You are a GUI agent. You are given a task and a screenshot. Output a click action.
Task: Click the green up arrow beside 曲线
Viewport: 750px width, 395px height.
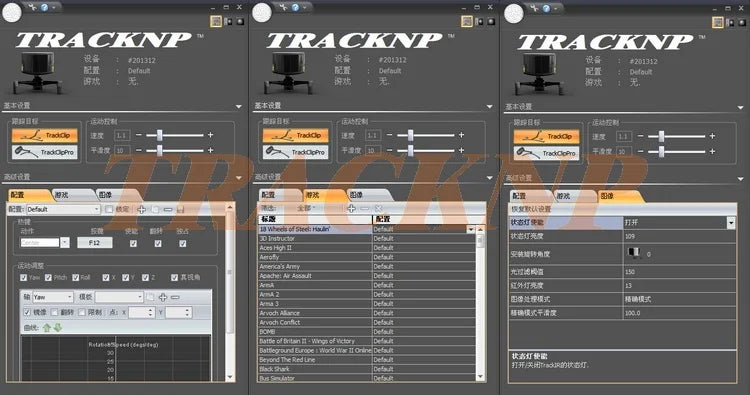tap(47, 328)
